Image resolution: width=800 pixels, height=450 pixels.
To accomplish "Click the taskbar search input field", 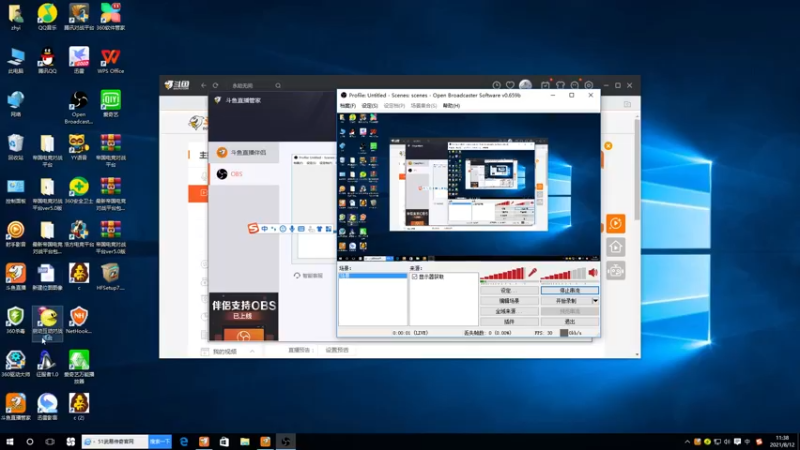I will [115, 441].
